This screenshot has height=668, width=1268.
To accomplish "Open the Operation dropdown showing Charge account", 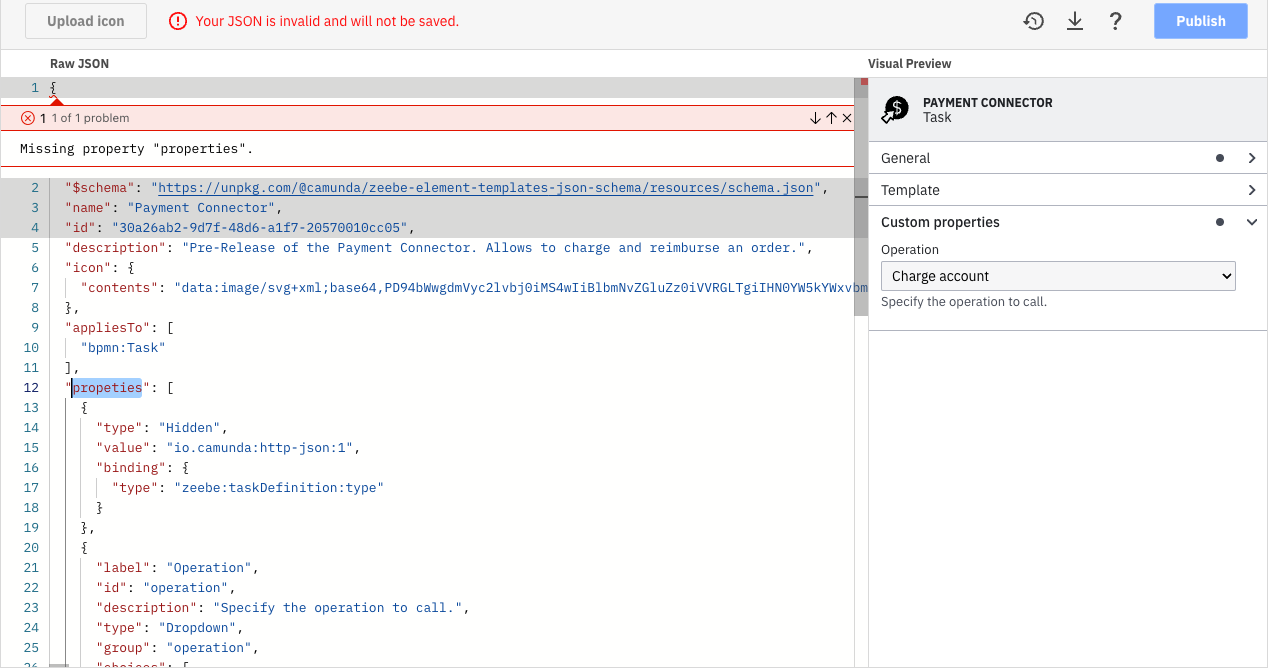I will 1057,275.
